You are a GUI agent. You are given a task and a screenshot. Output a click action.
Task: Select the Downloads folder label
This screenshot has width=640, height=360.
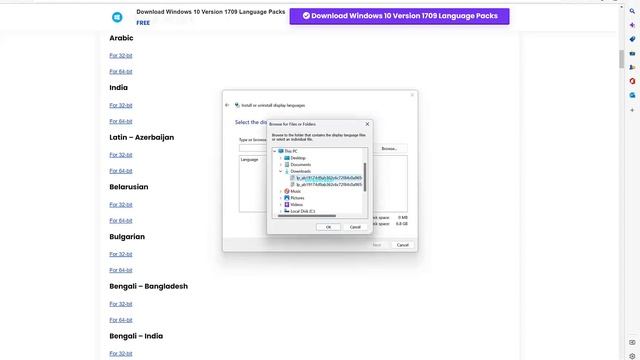301,171
